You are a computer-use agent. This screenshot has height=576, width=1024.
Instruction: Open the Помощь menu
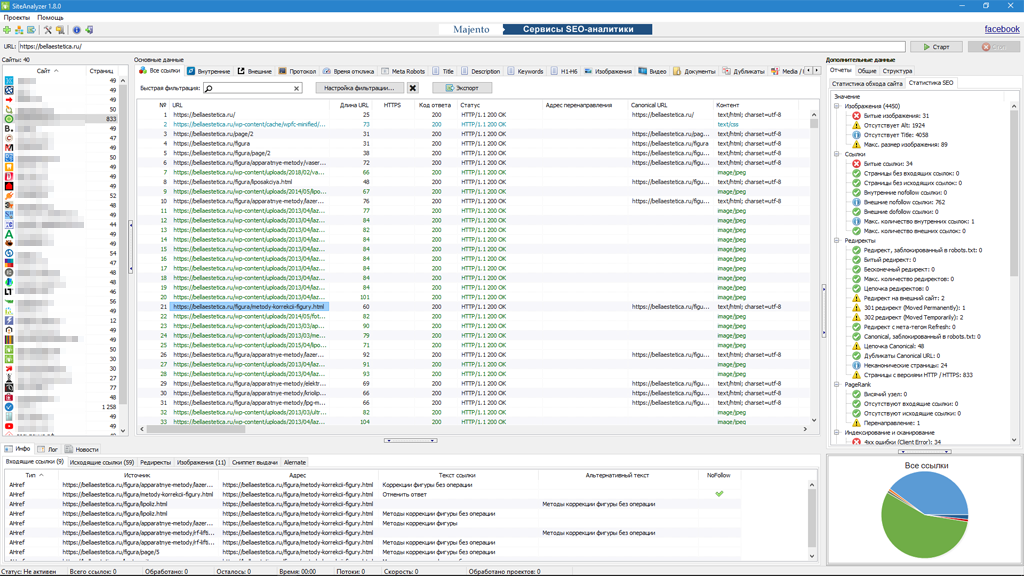[50, 18]
